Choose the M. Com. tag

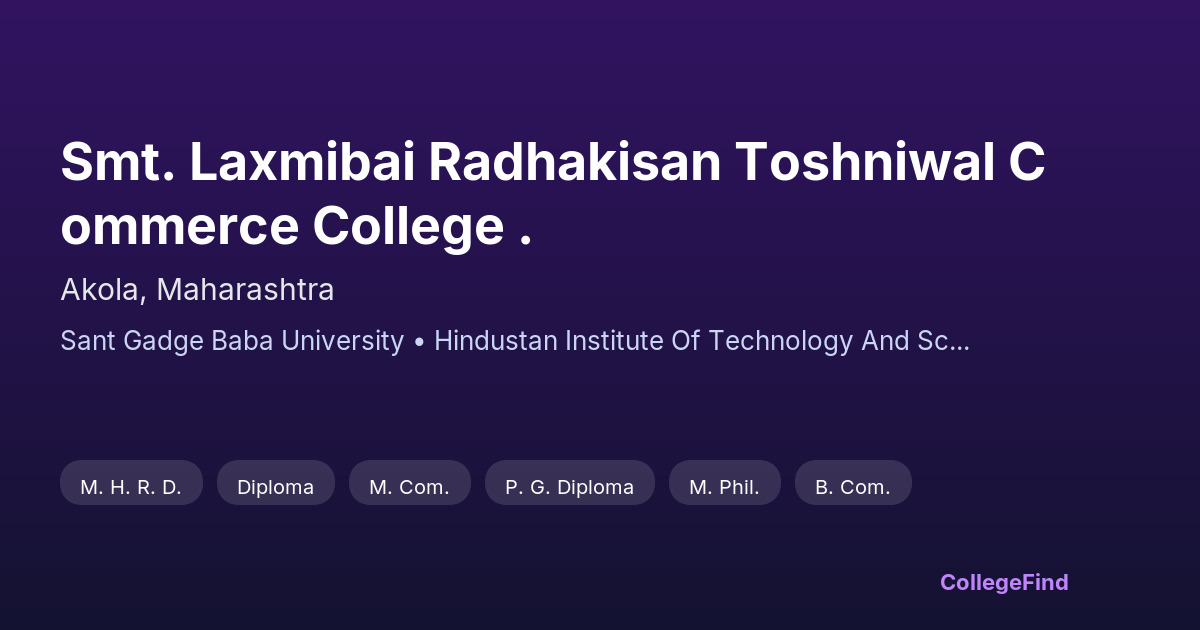click(x=409, y=487)
